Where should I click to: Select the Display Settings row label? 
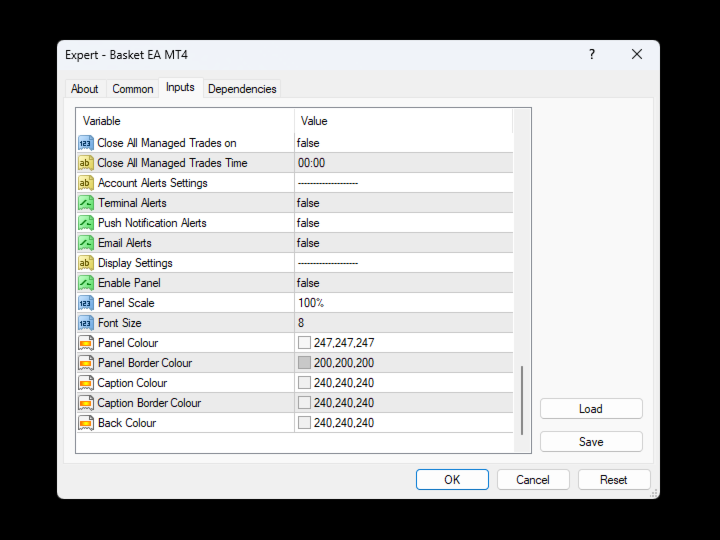pos(135,263)
